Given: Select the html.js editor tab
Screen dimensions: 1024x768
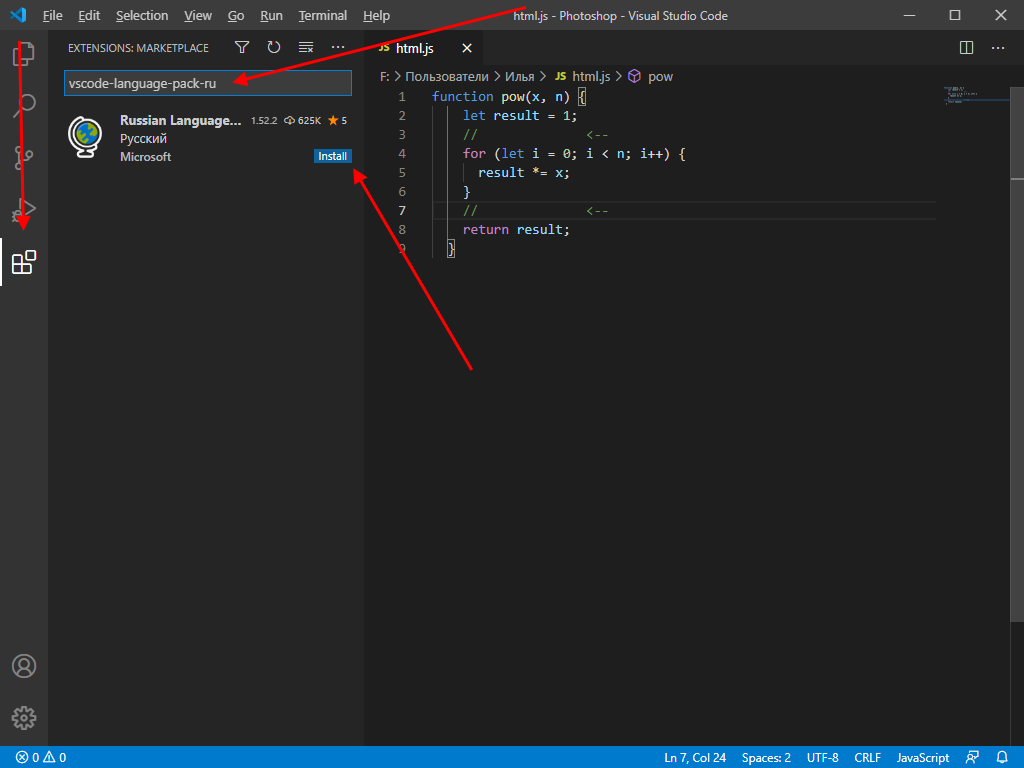Looking at the screenshot, I should (413, 47).
